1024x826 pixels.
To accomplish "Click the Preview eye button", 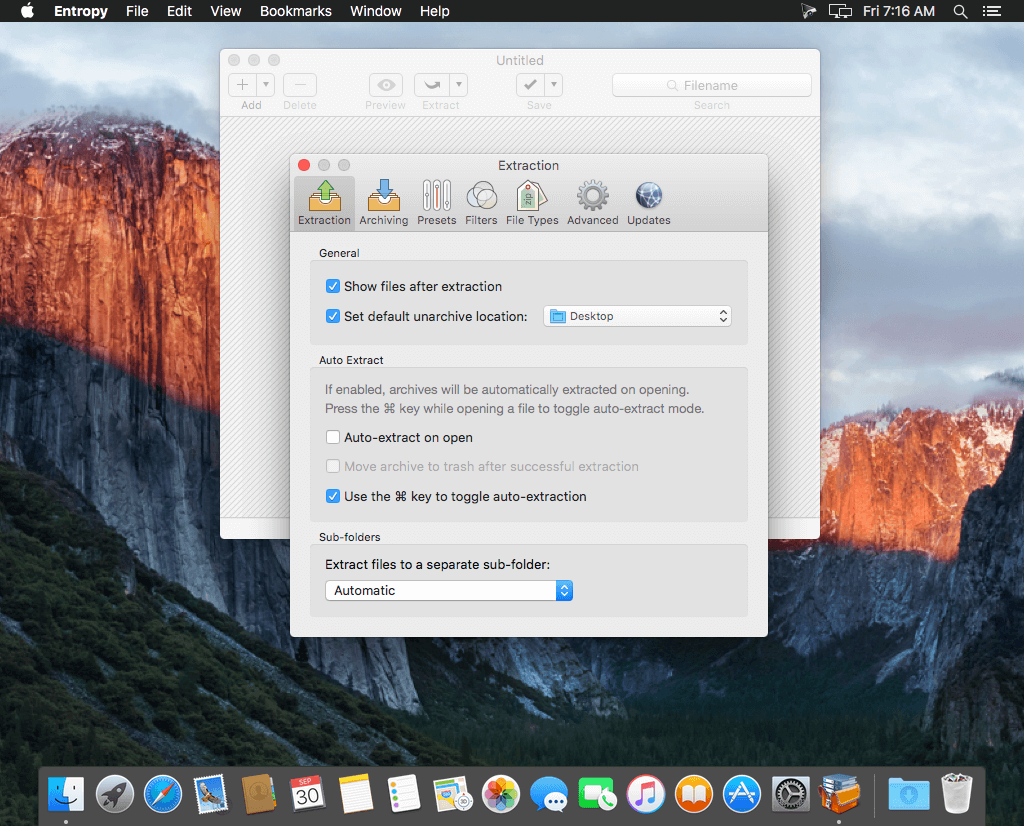I will click(x=386, y=85).
